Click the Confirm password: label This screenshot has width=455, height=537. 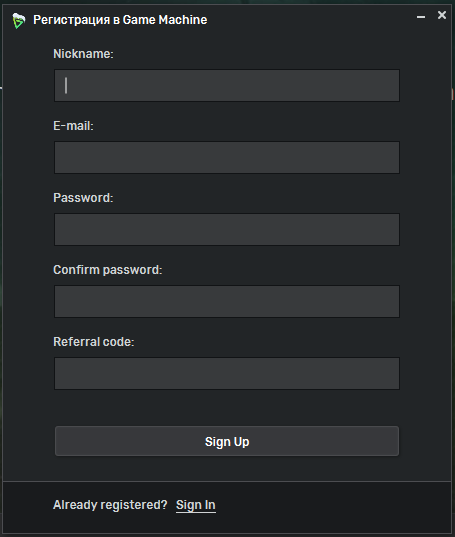pos(108,270)
